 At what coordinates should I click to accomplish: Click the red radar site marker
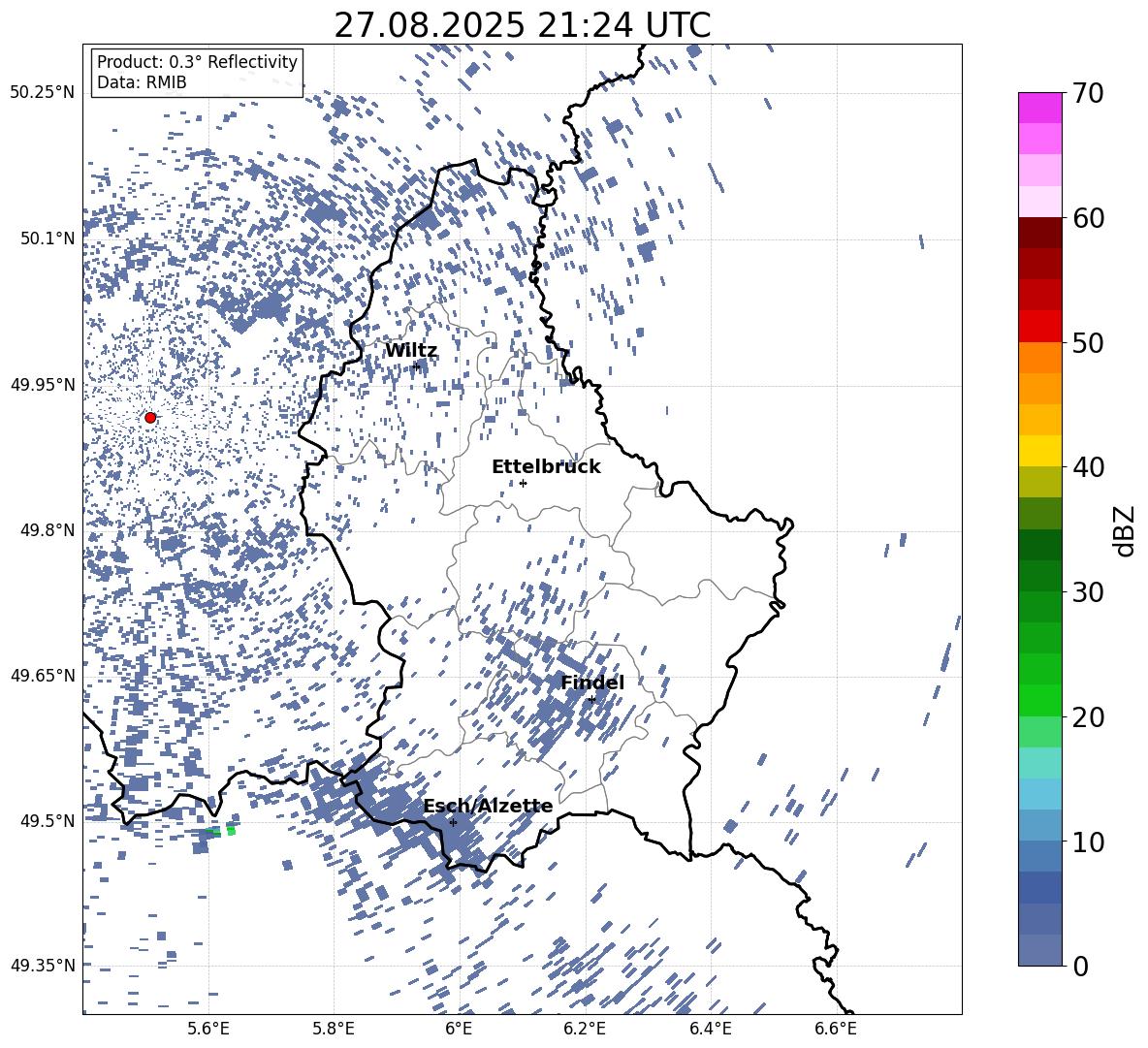point(150,418)
